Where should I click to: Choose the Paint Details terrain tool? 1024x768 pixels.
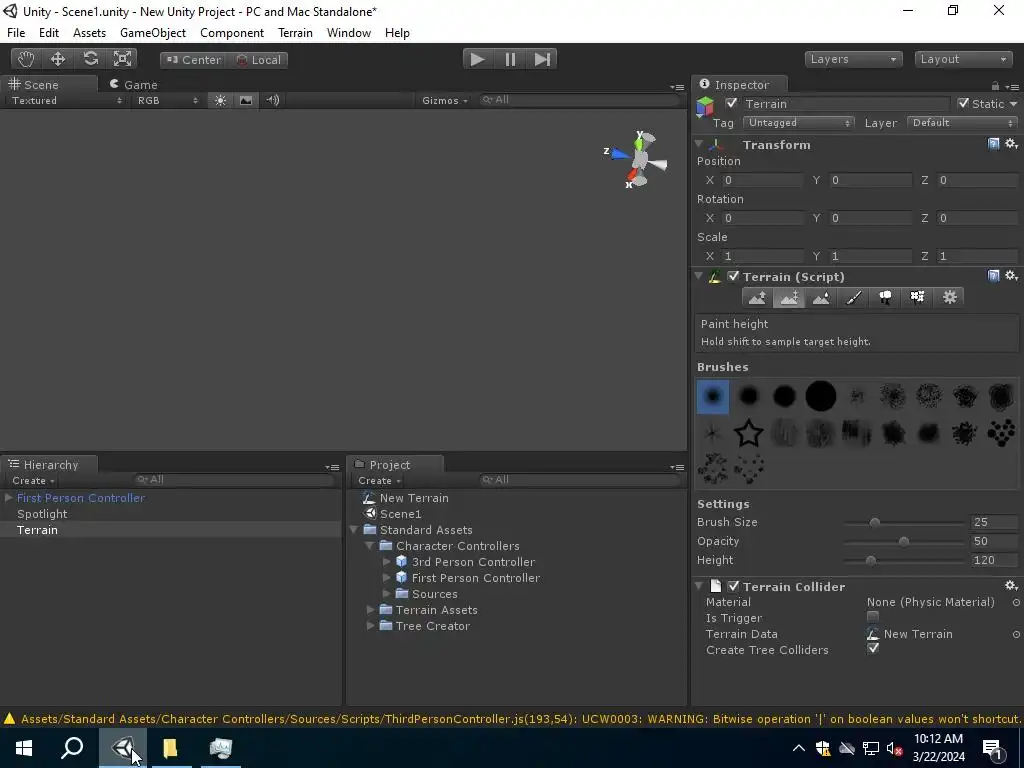917,298
